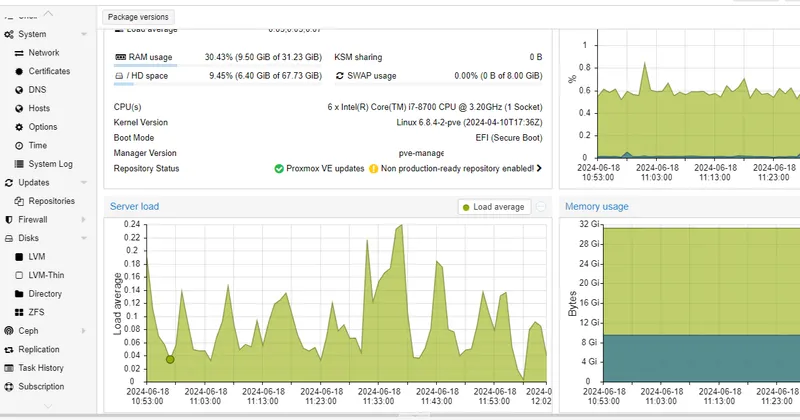Open the repository status details chevron

[x=539, y=168]
